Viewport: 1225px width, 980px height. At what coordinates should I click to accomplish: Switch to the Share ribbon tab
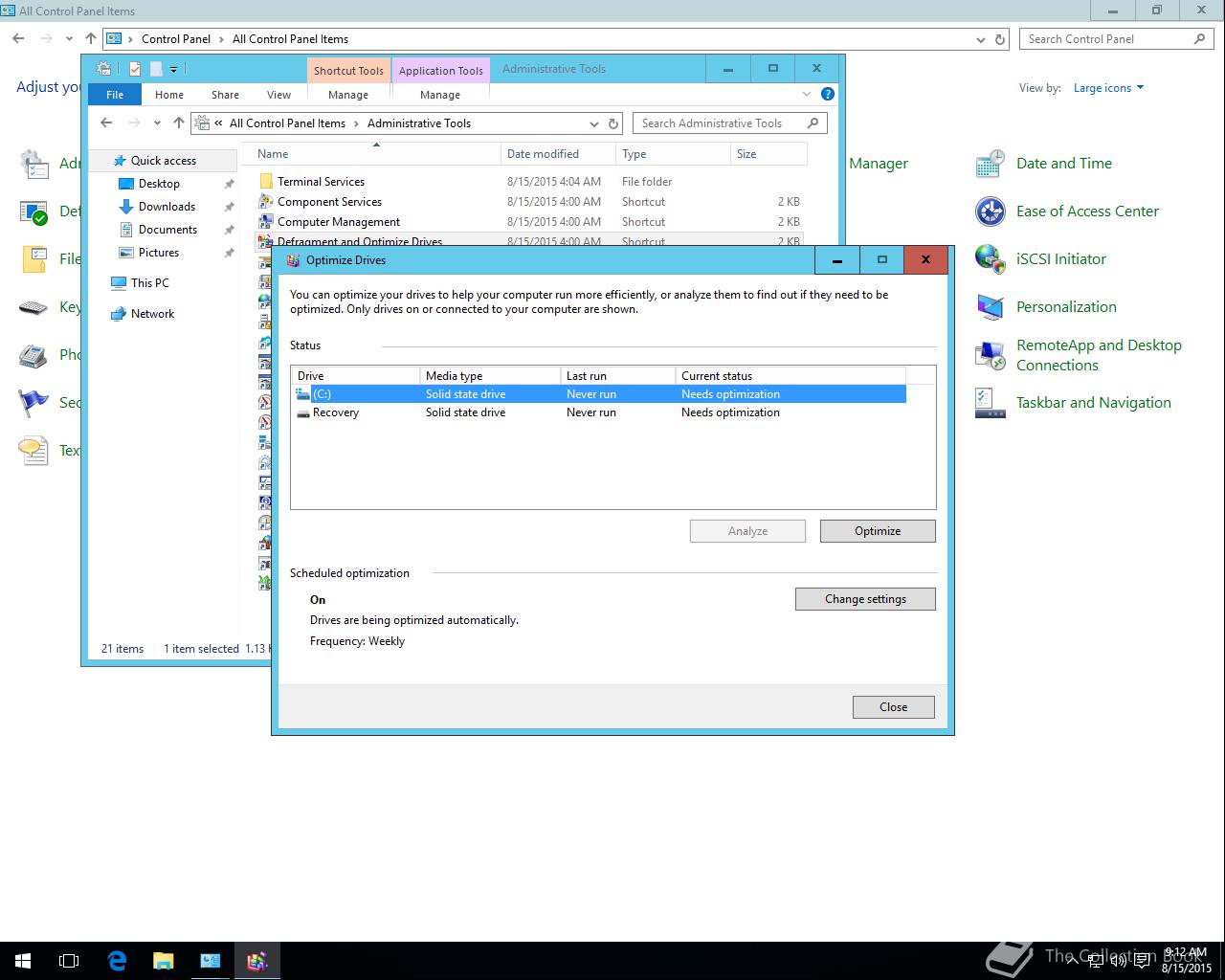(225, 95)
